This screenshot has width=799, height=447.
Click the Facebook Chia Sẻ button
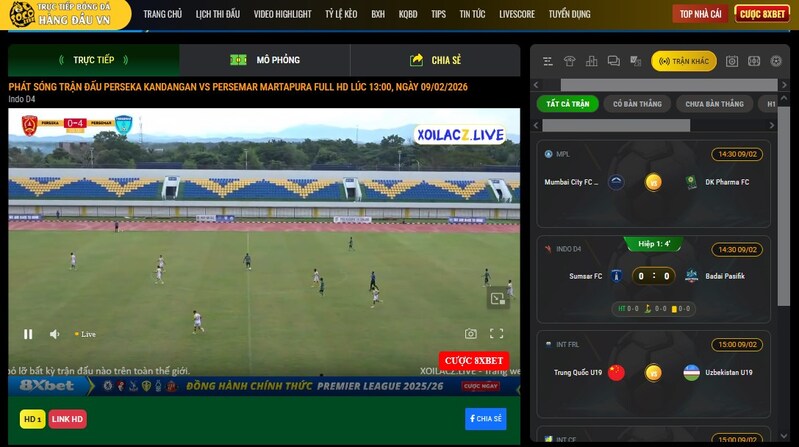coord(484,419)
